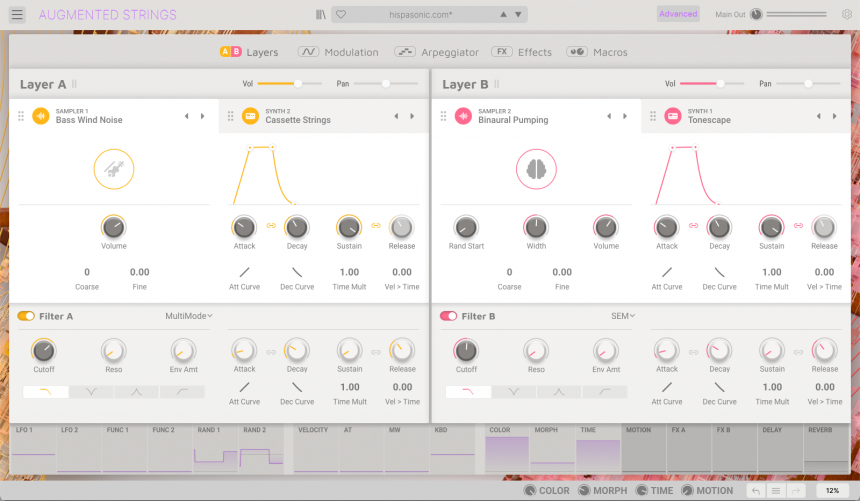This screenshot has height=501, width=860.
Task: Open hispasonic.com preset name field
Action: [421, 15]
